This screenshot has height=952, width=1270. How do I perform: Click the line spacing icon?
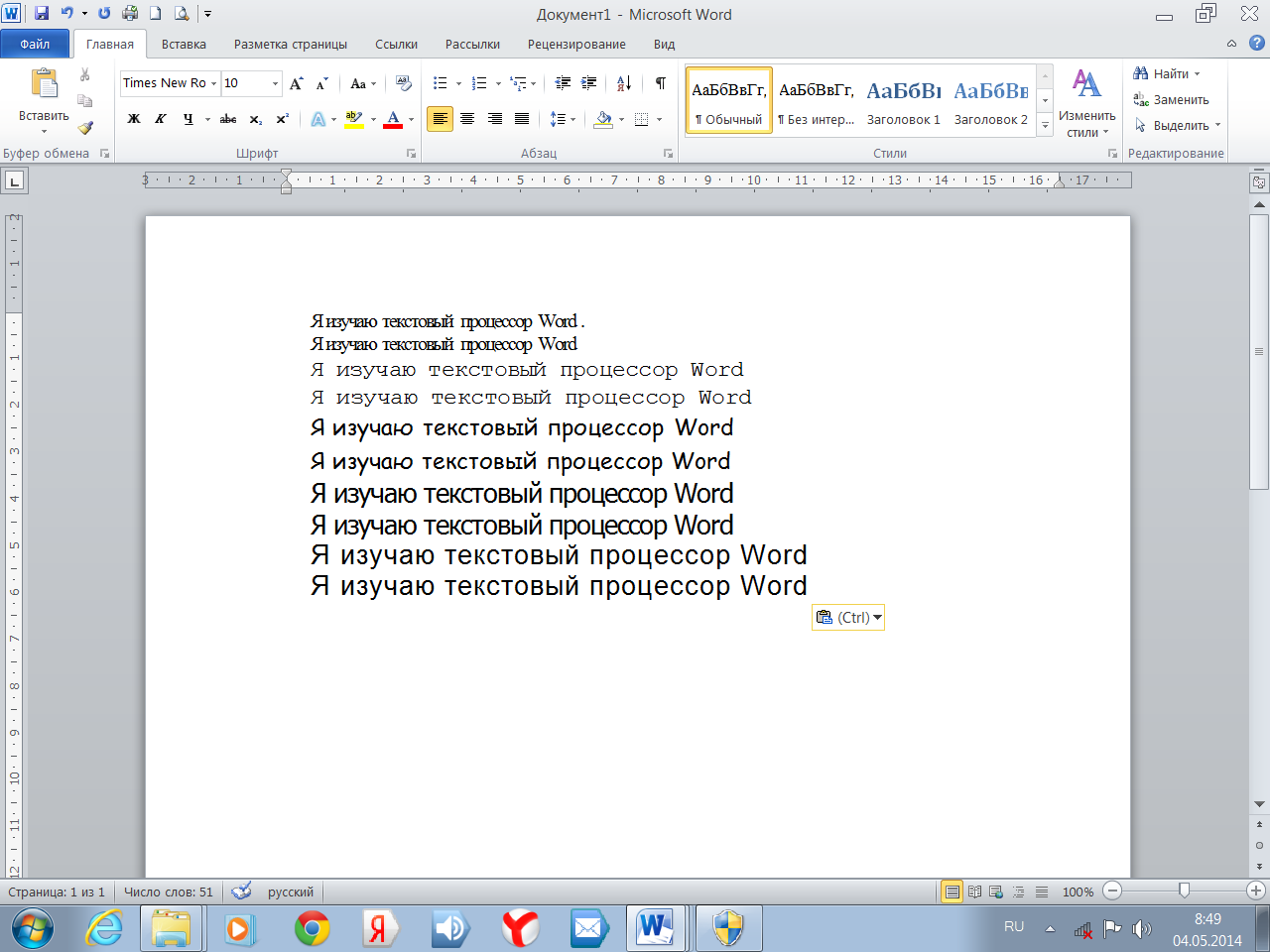558,119
